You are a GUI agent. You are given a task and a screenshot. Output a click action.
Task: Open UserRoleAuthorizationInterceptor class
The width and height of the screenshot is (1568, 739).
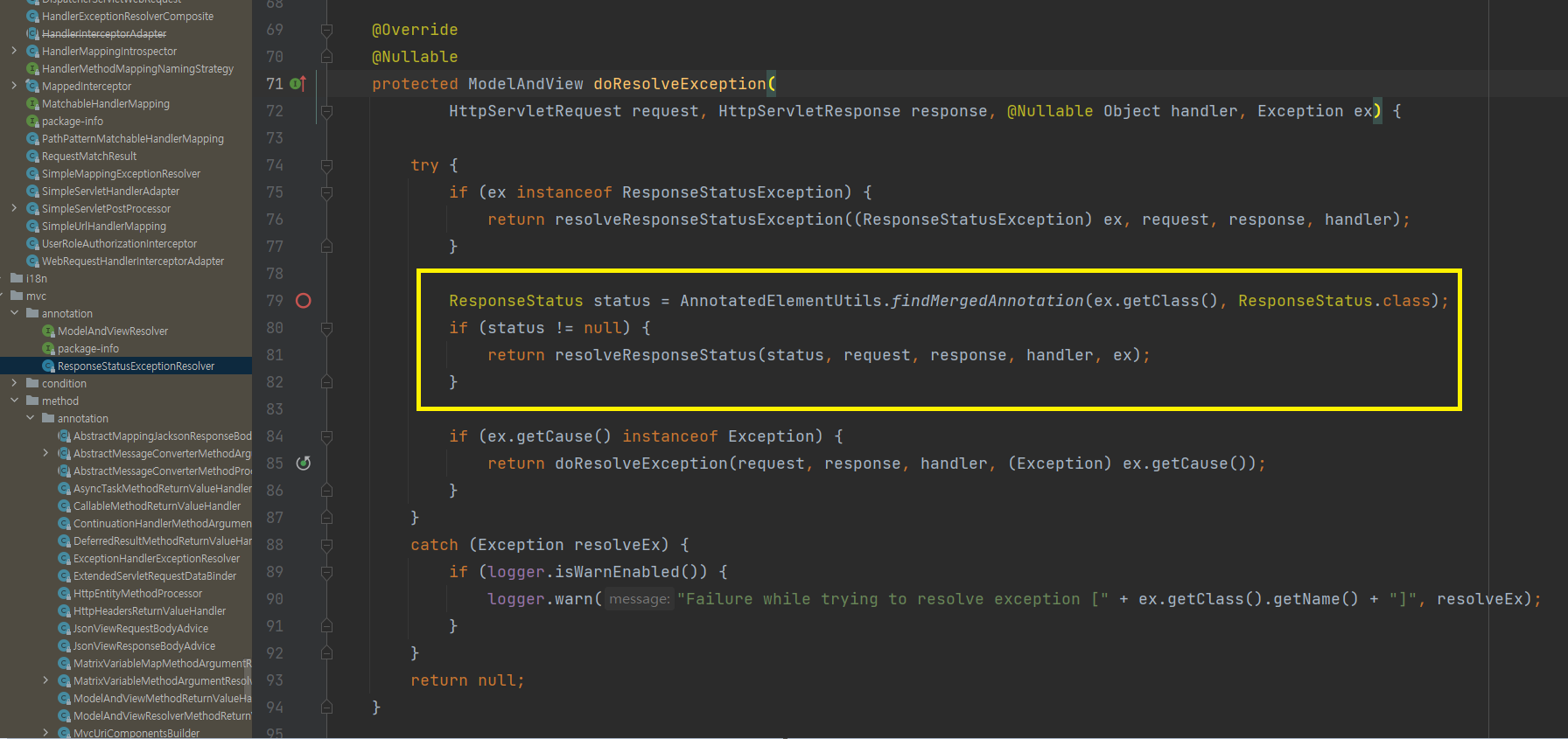pyautogui.click(x=119, y=243)
